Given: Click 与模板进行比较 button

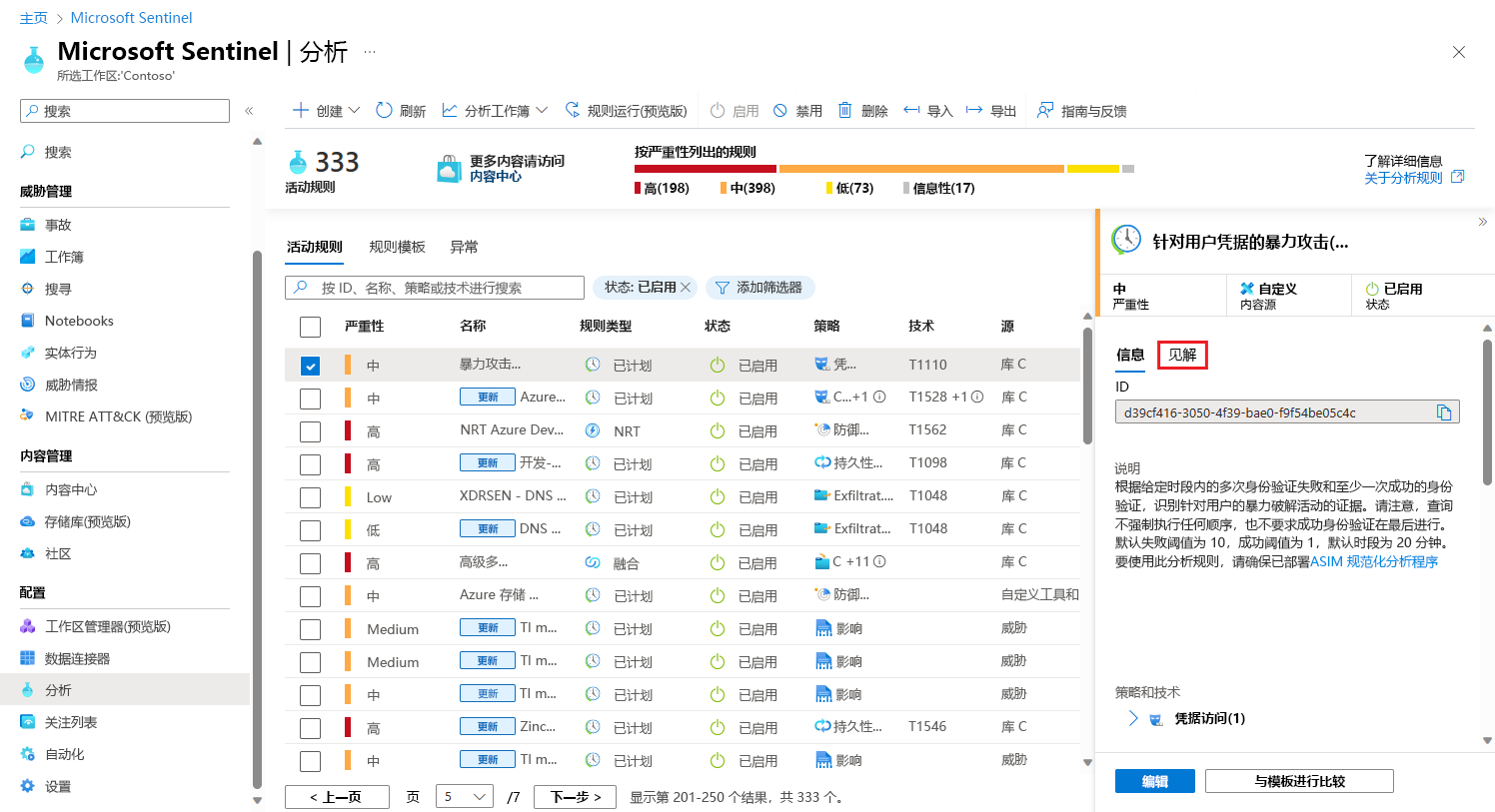Looking at the screenshot, I should tap(1299, 781).
